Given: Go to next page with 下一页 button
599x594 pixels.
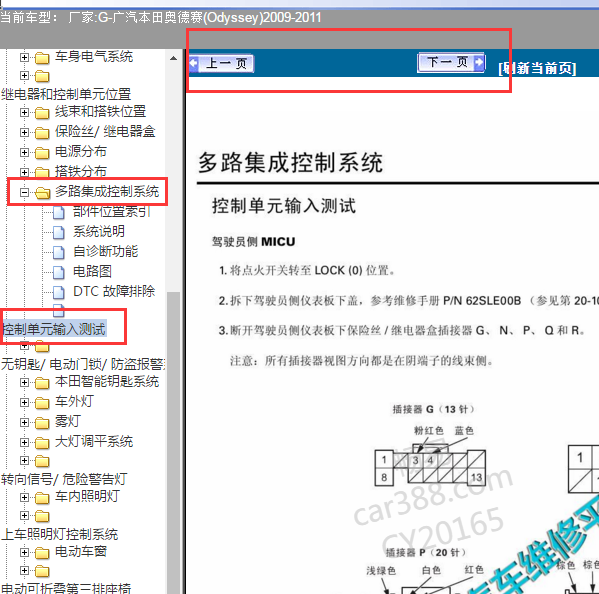Looking at the screenshot, I should coord(452,62).
